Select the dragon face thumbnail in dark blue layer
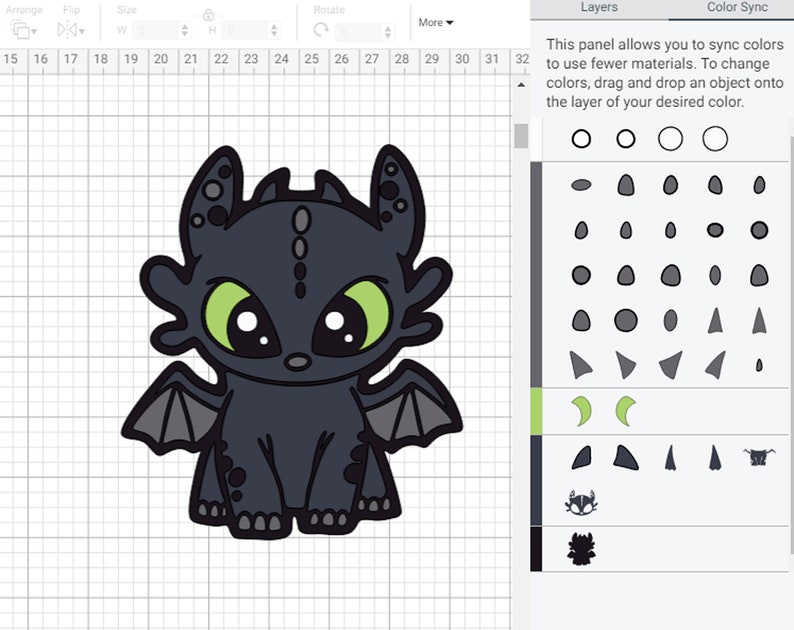The width and height of the screenshot is (794, 630). coord(581,503)
